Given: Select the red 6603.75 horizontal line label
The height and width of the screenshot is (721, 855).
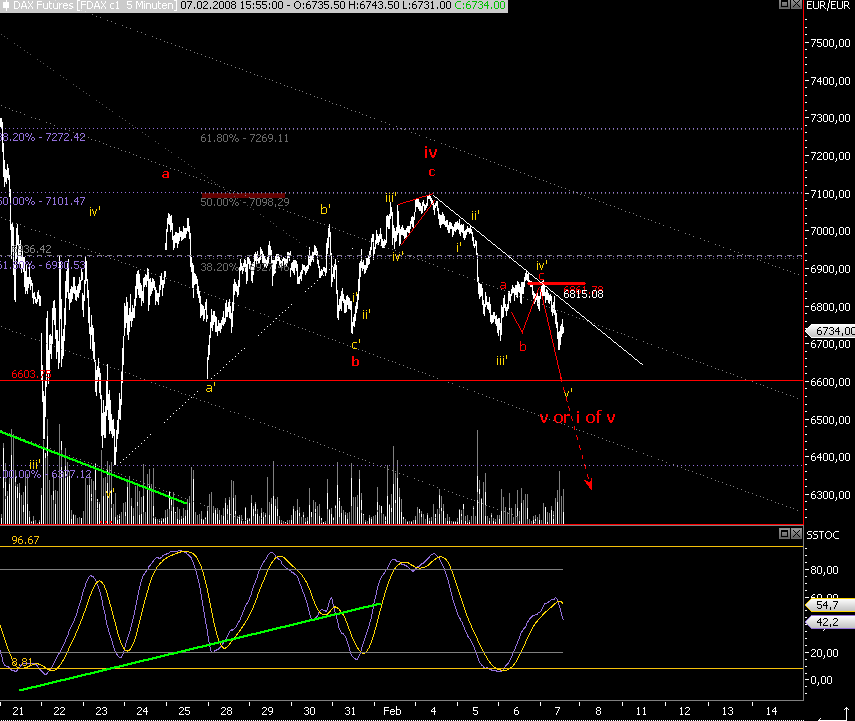Looking at the screenshot, I should [31, 374].
